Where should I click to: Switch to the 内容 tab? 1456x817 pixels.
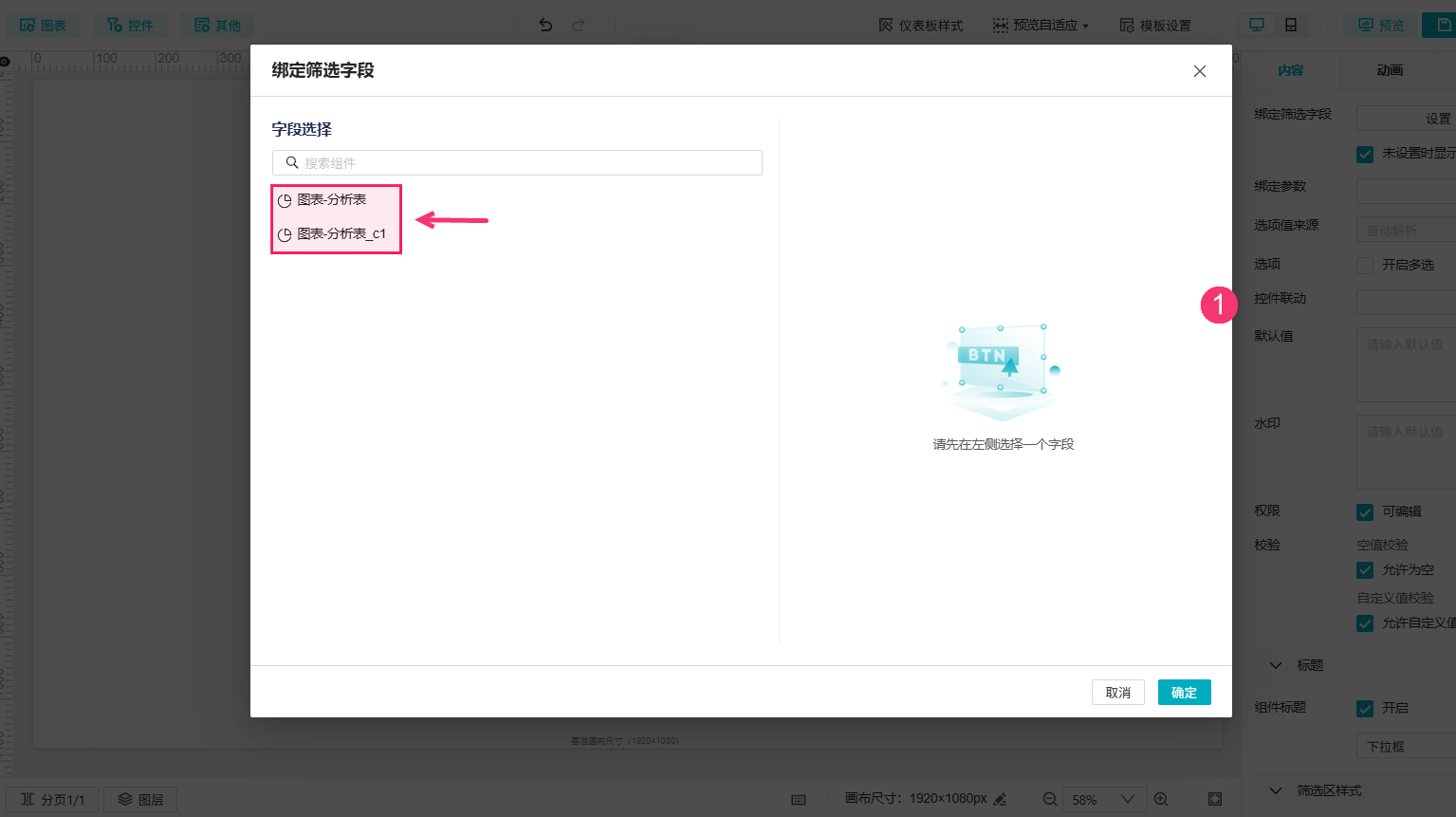[x=1291, y=70]
